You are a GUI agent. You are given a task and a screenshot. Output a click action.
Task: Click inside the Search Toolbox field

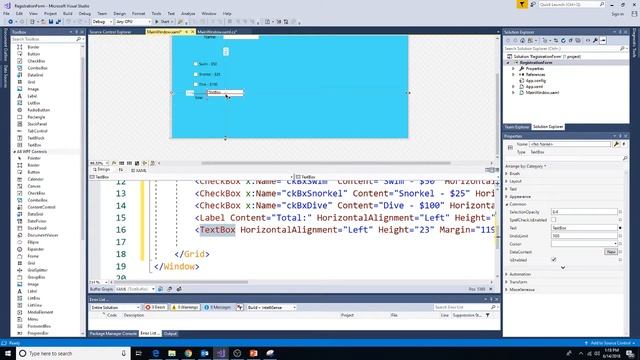click(43, 39)
